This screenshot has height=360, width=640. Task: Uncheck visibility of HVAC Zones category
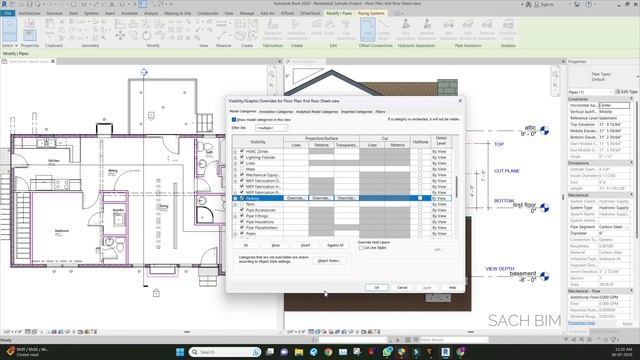242,151
